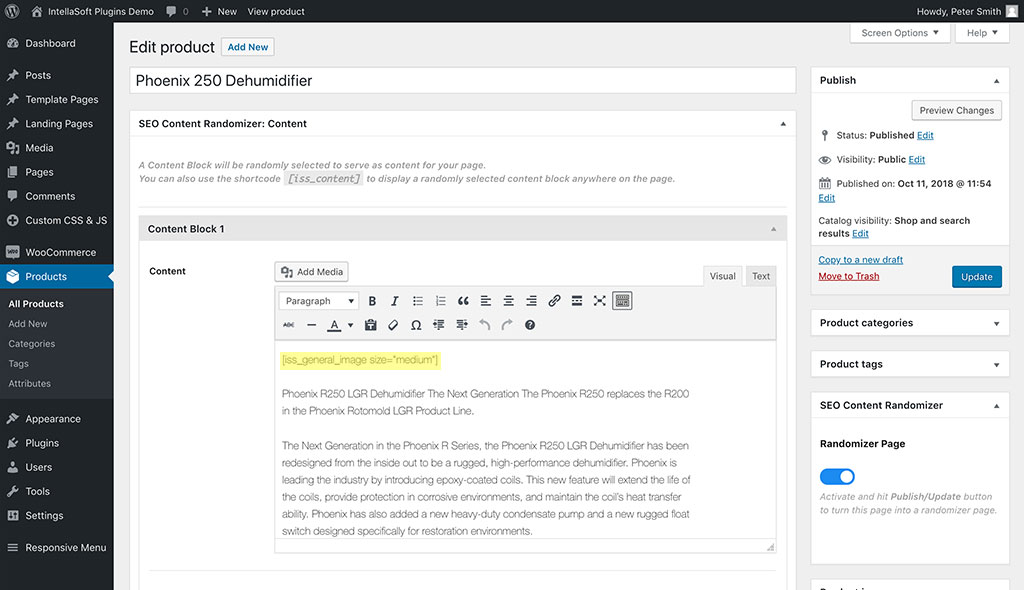Click the highlighted iss_general_image shortcode text
The image size is (1024, 590).
pyautogui.click(x=360, y=360)
